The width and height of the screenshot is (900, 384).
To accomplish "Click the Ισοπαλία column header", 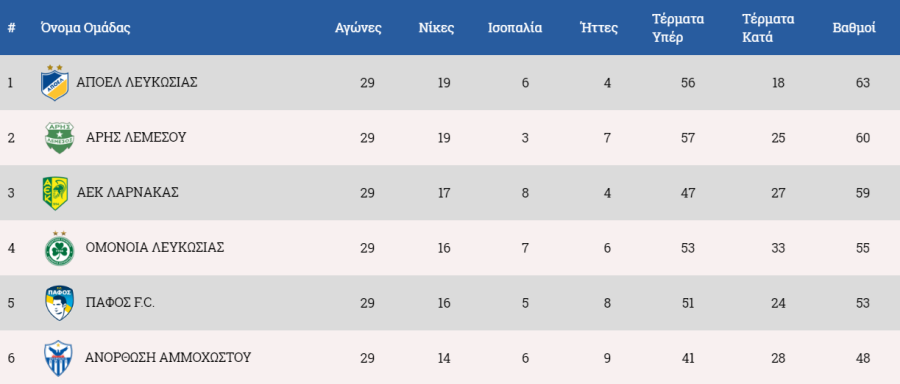I will [x=515, y=28].
